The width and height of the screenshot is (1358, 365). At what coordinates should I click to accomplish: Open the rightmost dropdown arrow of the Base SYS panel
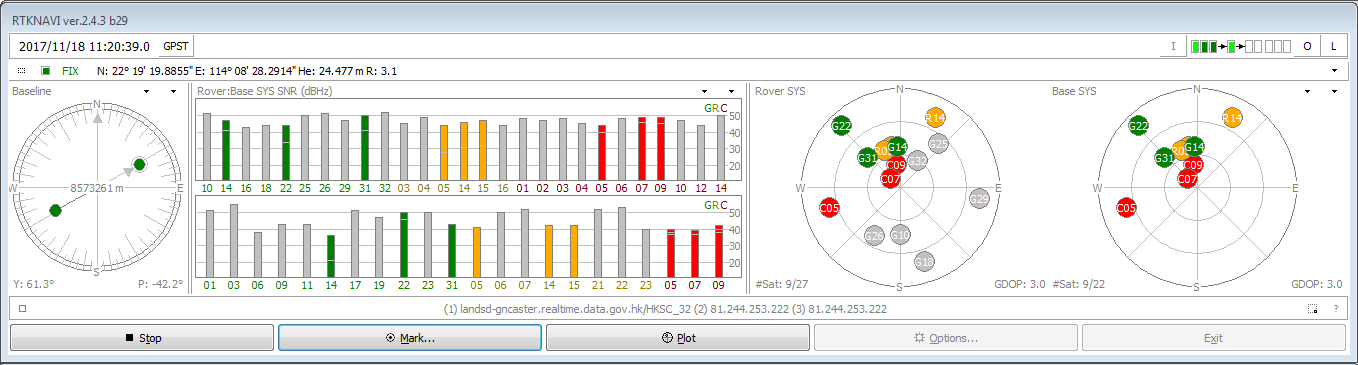point(1335,91)
